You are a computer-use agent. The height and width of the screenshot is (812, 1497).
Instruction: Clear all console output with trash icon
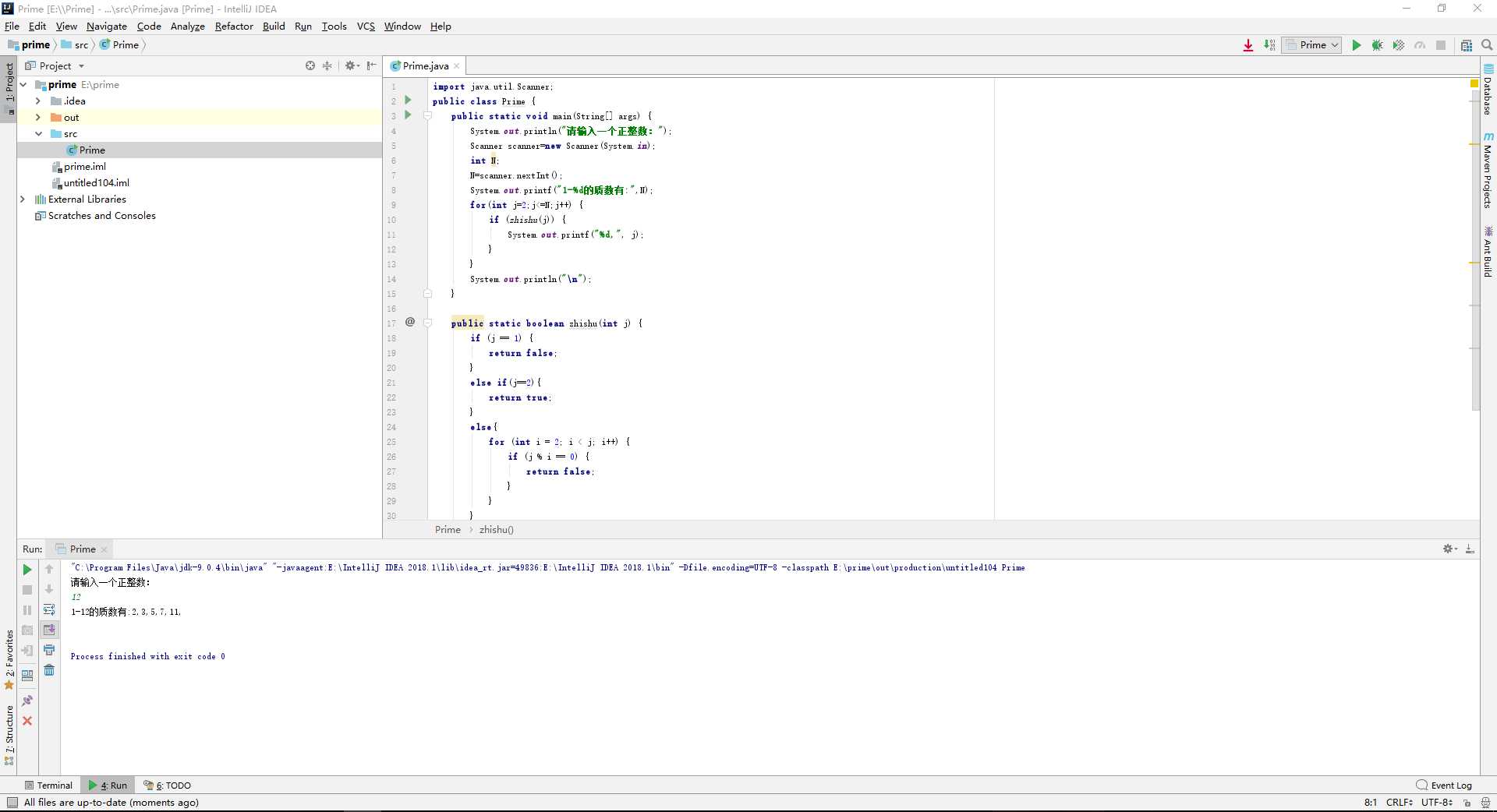[x=49, y=670]
